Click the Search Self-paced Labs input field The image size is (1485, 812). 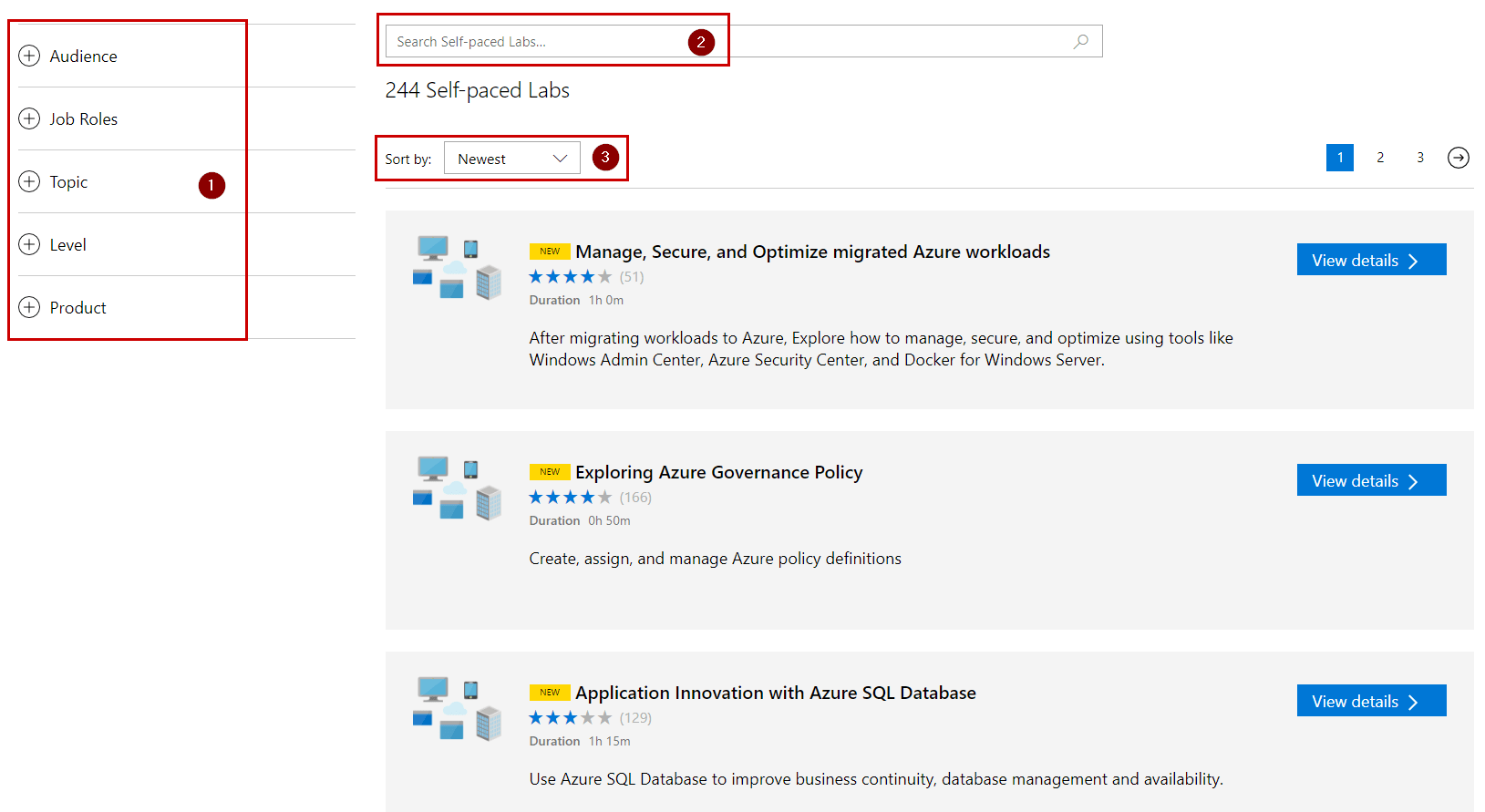[744, 41]
